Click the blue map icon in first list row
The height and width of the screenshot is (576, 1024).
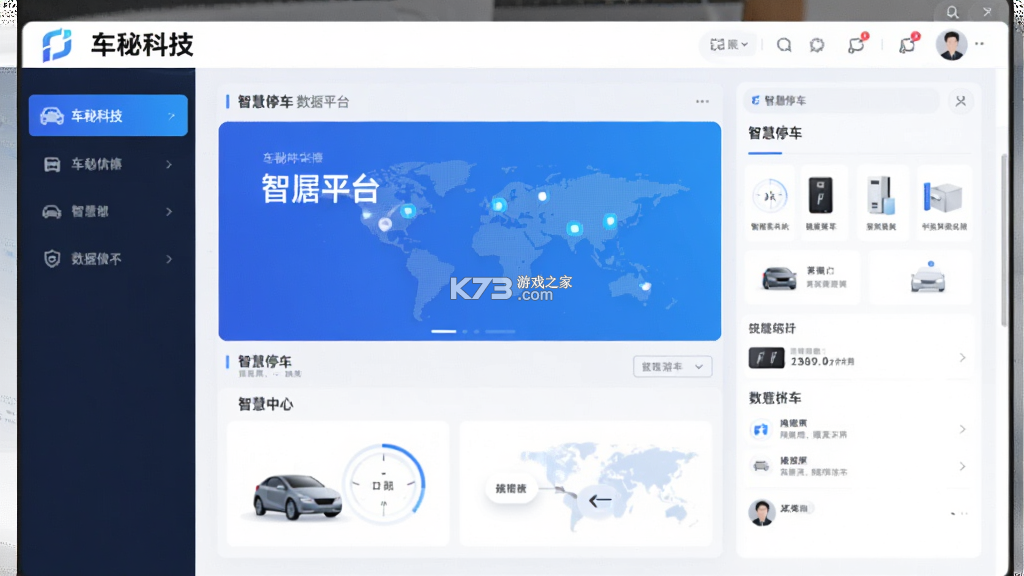click(x=761, y=429)
